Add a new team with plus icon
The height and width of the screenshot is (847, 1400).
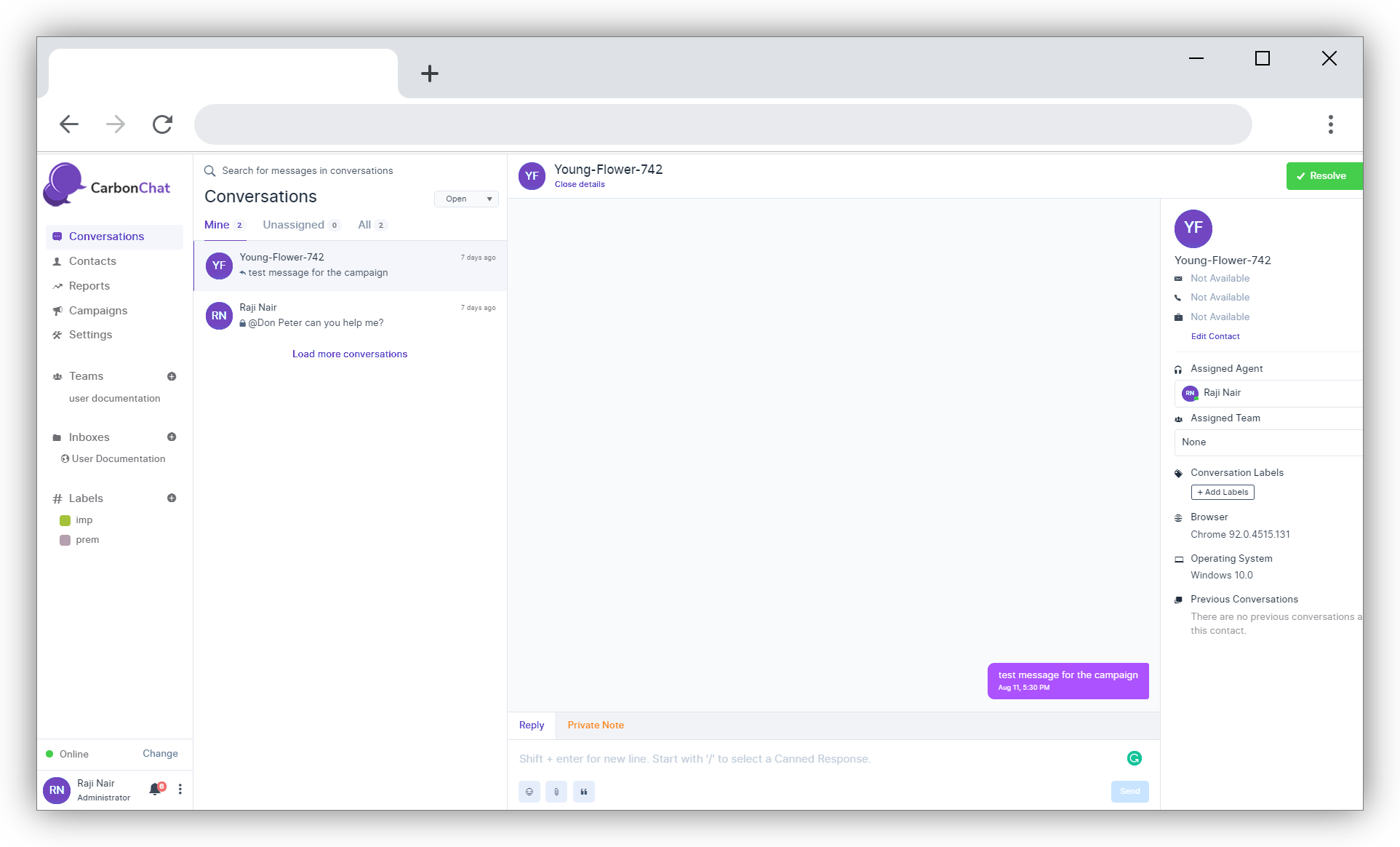point(172,376)
